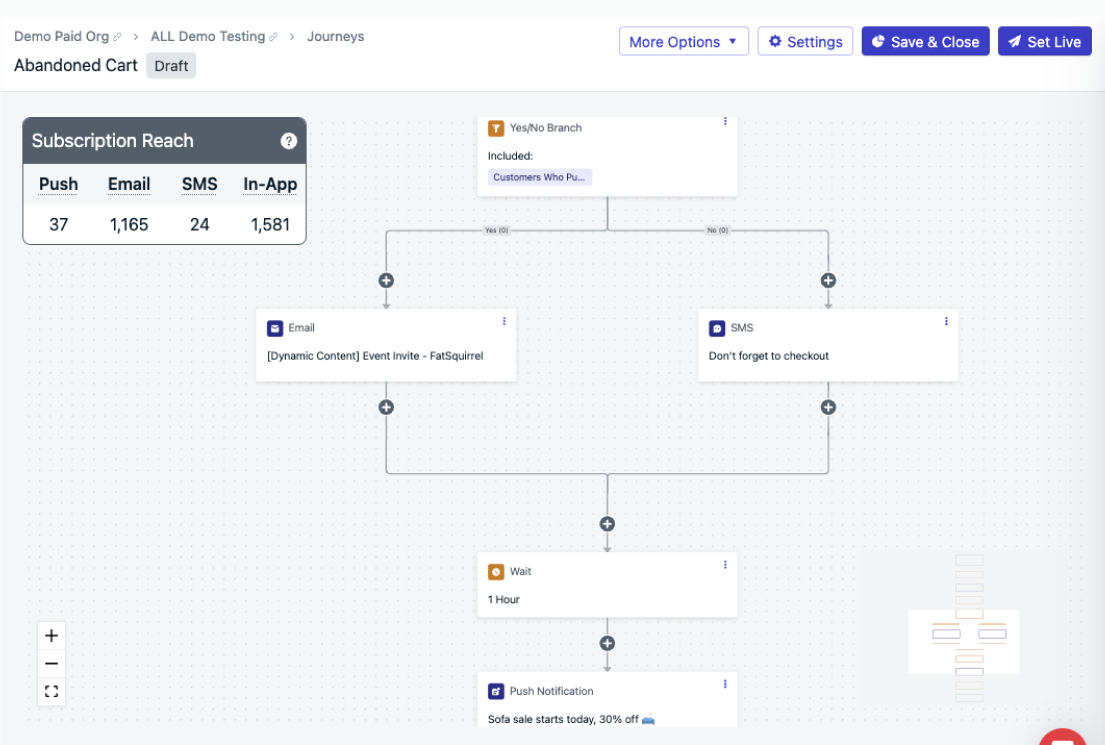Select the Push reach value 37
Image resolution: width=1105 pixels, height=745 pixels.
(58, 224)
